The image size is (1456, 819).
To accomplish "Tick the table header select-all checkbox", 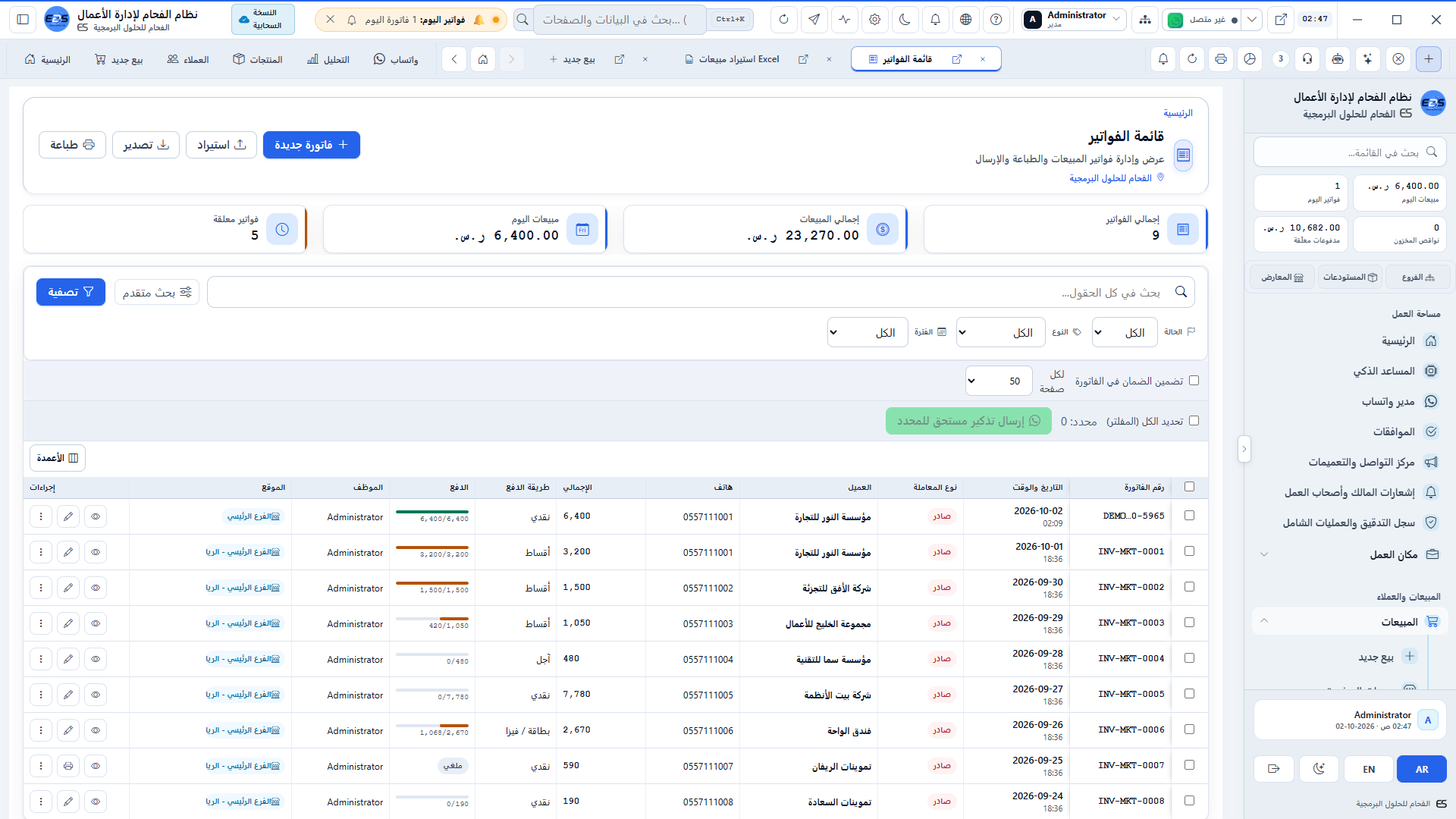I will (x=1189, y=487).
